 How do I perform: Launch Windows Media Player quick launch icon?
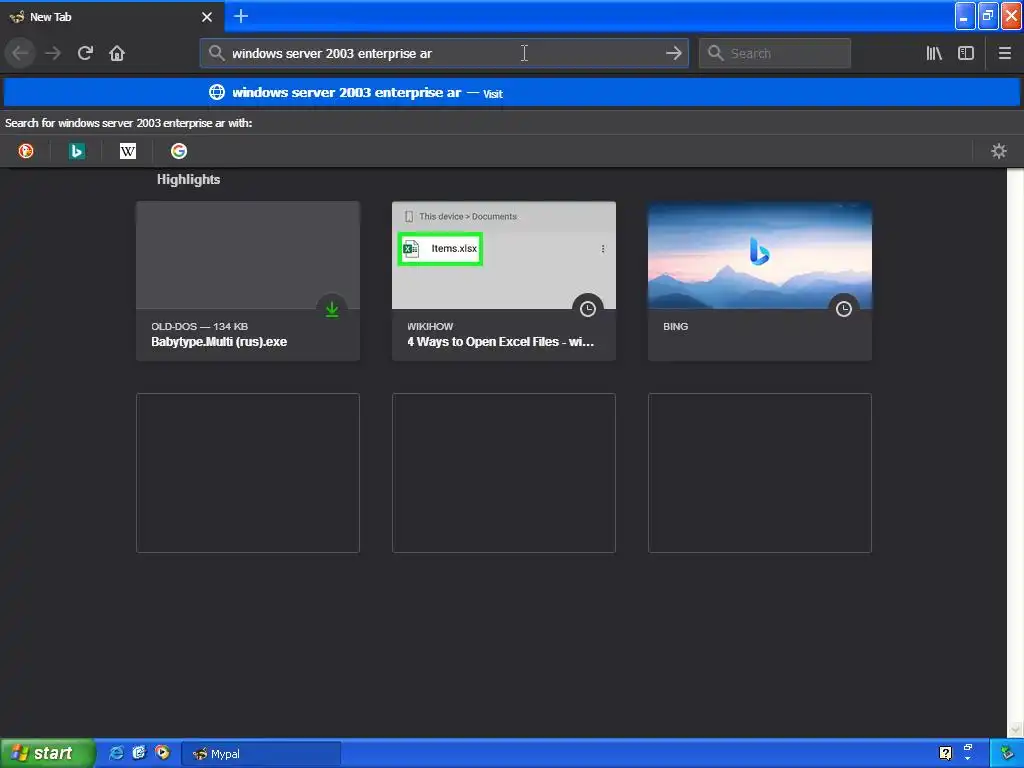point(162,753)
